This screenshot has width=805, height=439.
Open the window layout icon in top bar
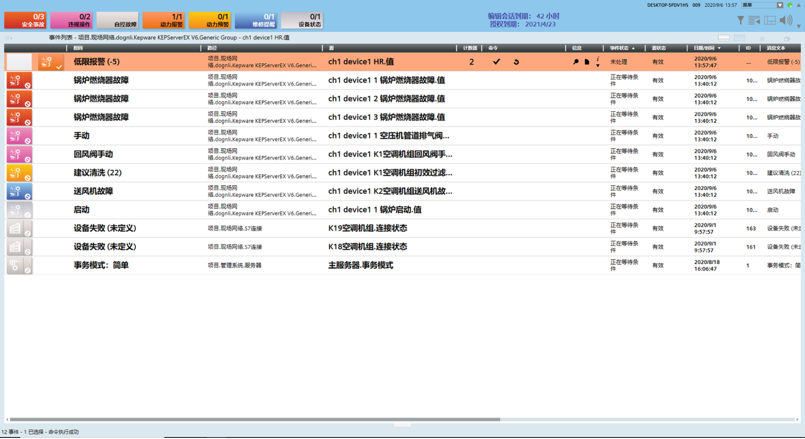point(770,21)
